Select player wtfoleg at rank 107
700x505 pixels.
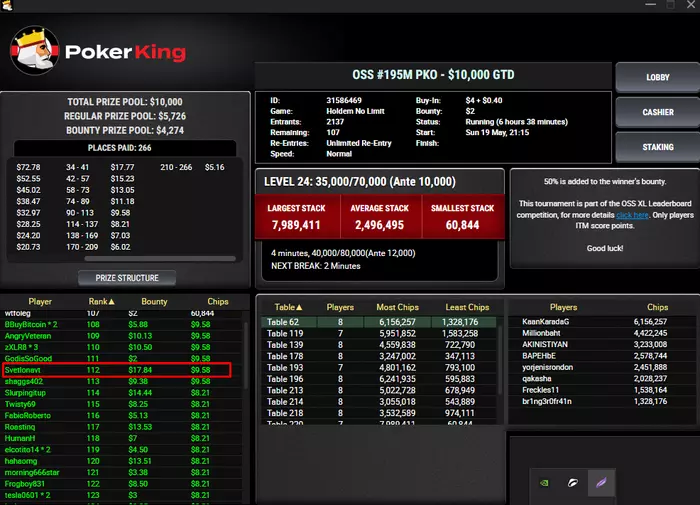click(x=121, y=313)
